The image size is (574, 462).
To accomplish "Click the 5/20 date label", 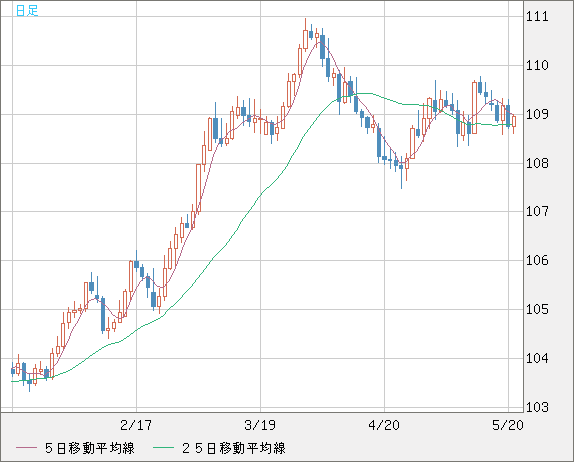I will click(x=508, y=425).
